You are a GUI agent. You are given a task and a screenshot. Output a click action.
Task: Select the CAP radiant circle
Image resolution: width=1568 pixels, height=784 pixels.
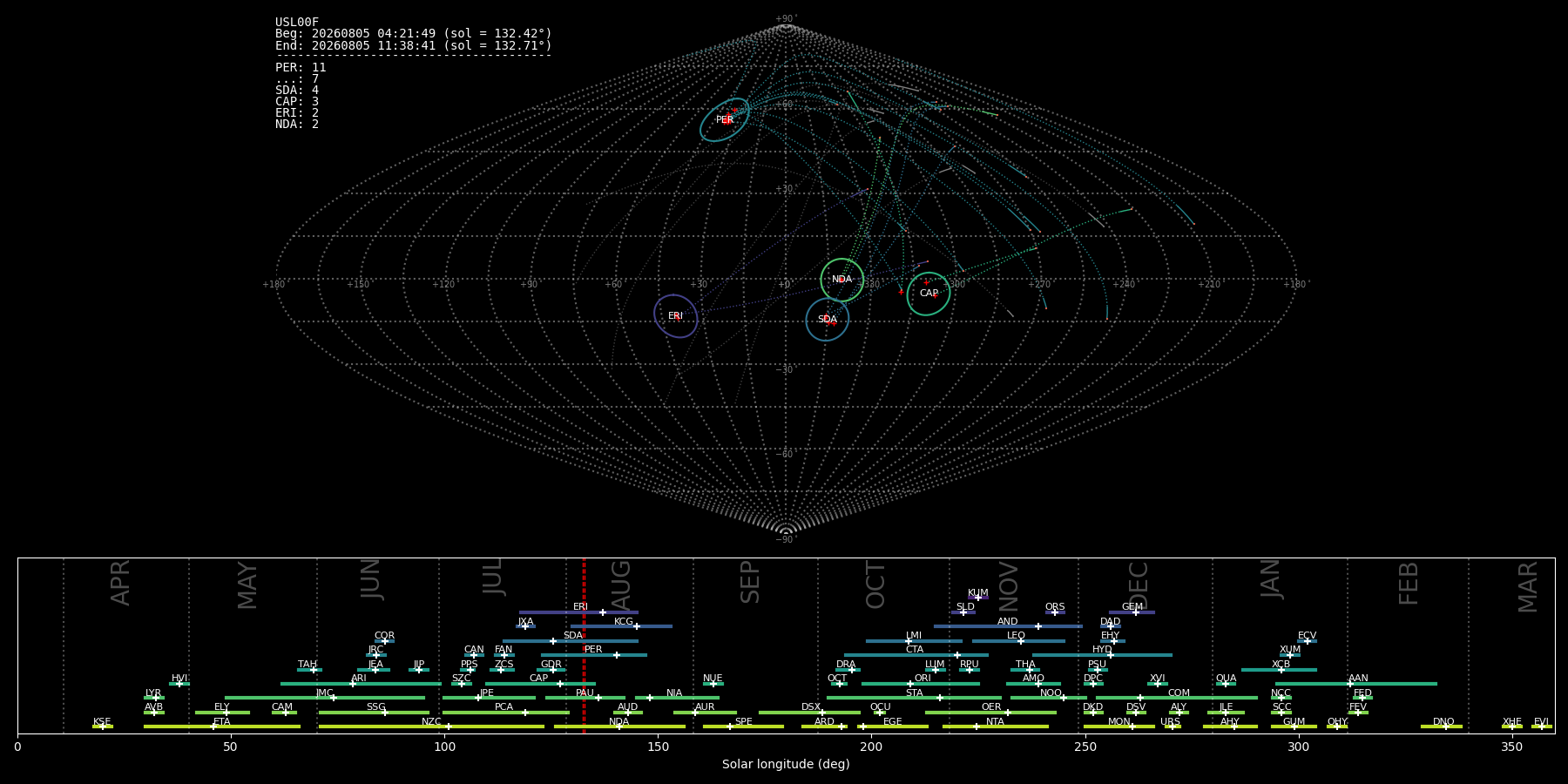[x=929, y=294]
